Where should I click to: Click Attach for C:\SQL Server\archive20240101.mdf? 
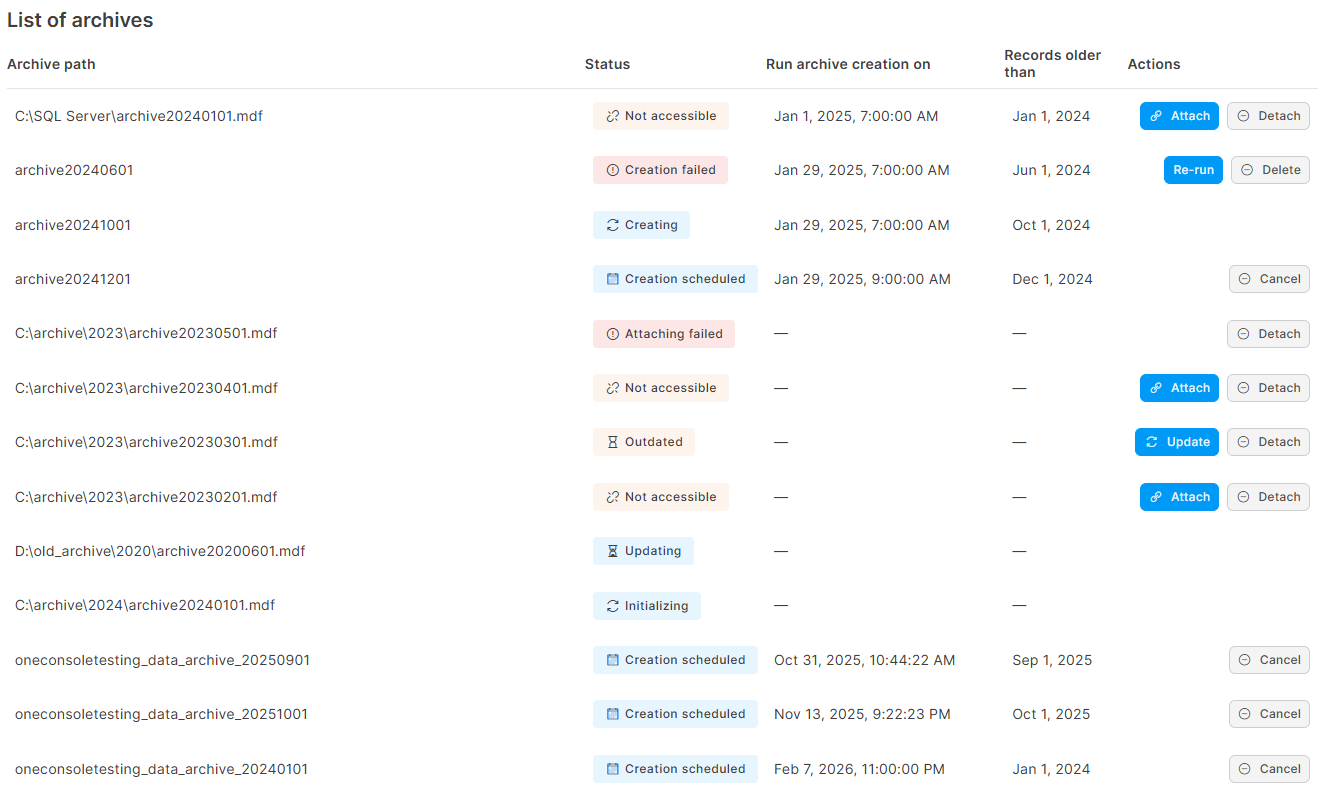(x=1179, y=116)
